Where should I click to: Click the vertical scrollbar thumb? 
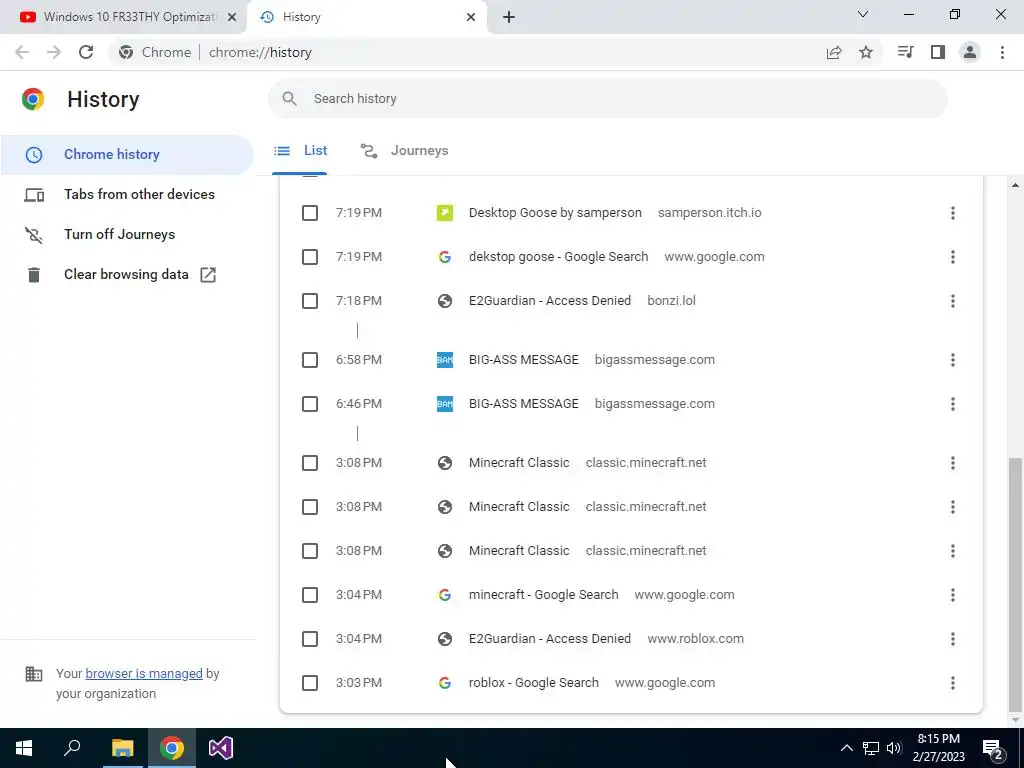(x=1015, y=584)
